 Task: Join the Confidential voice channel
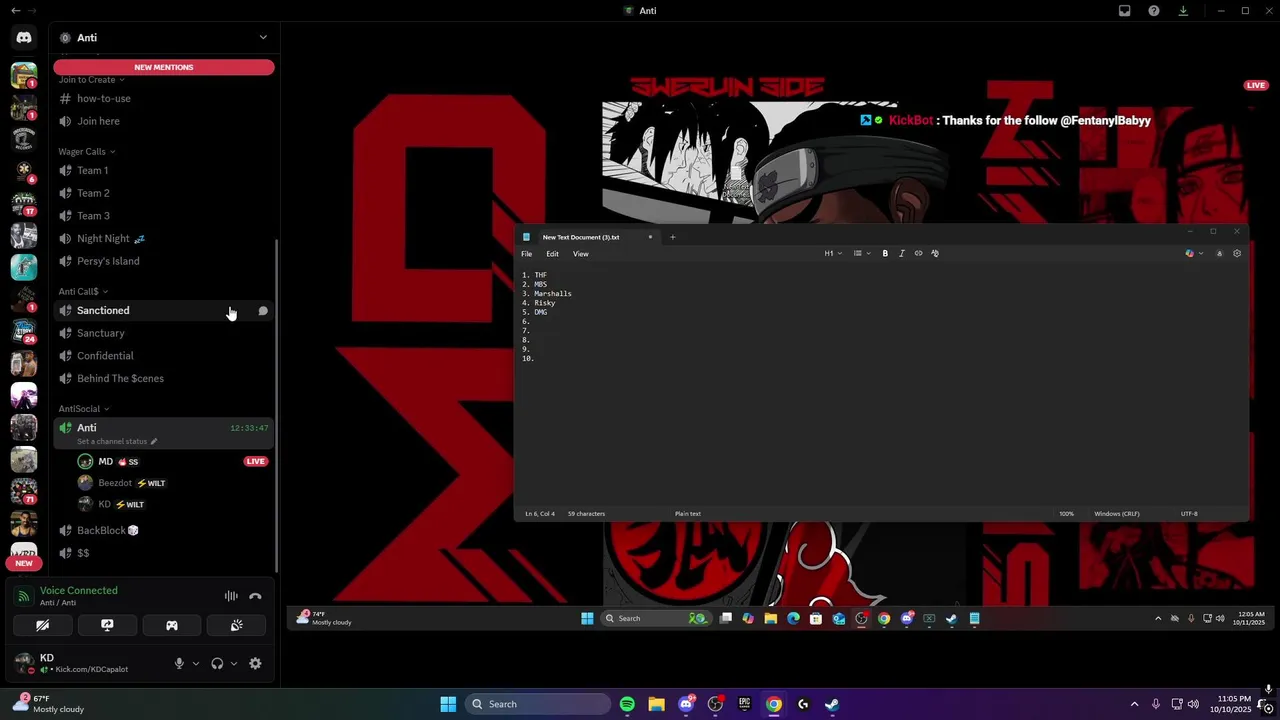click(164, 356)
